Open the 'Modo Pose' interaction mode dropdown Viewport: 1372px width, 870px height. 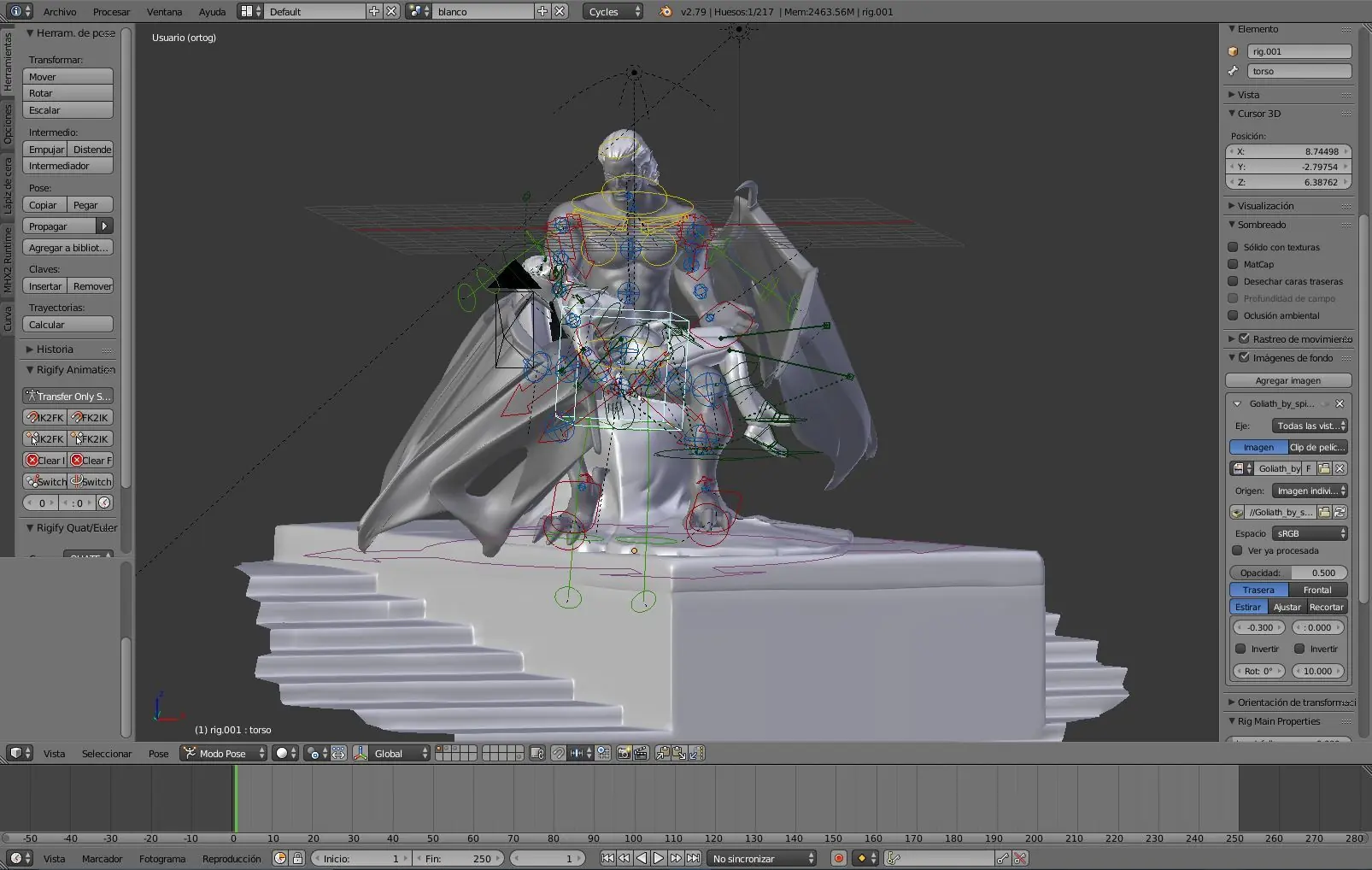coord(224,753)
